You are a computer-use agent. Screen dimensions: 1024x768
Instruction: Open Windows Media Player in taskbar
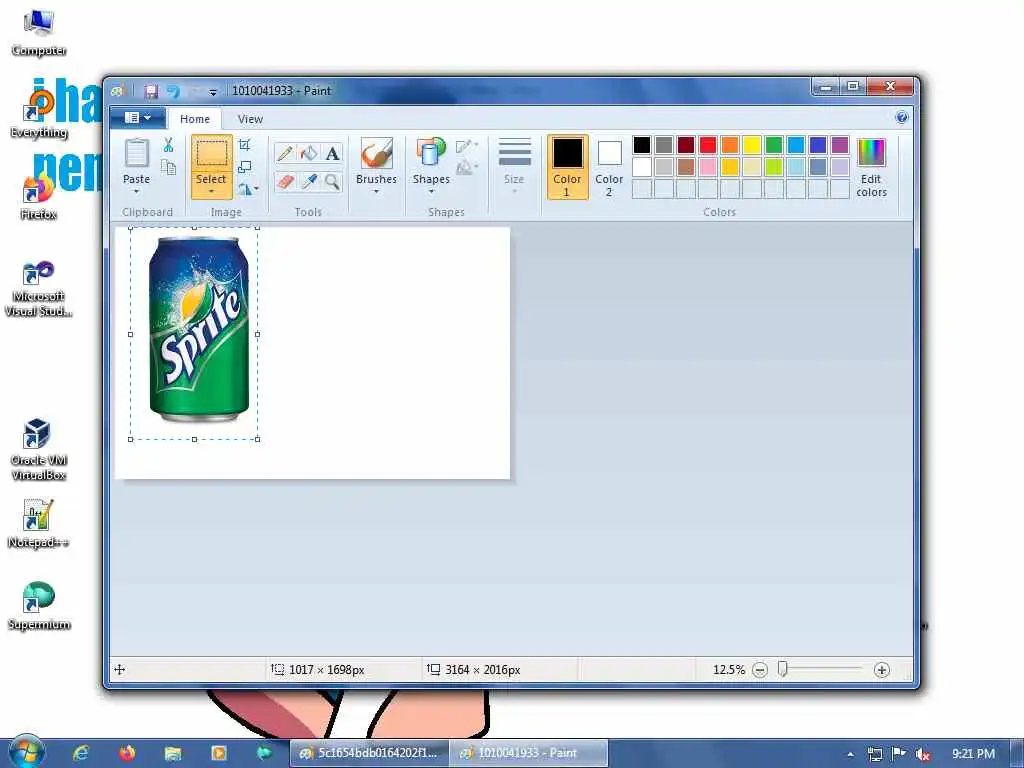point(219,753)
